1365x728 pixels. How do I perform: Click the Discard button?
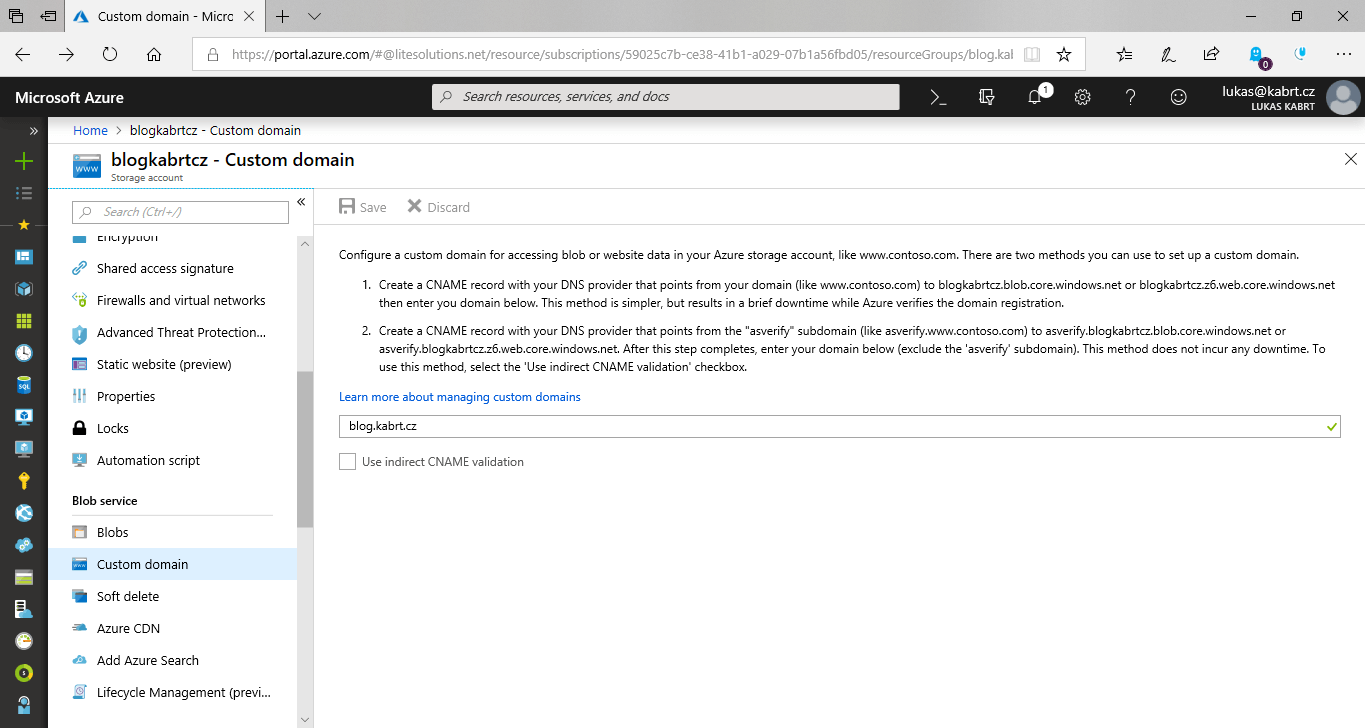pyautogui.click(x=438, y=207)
